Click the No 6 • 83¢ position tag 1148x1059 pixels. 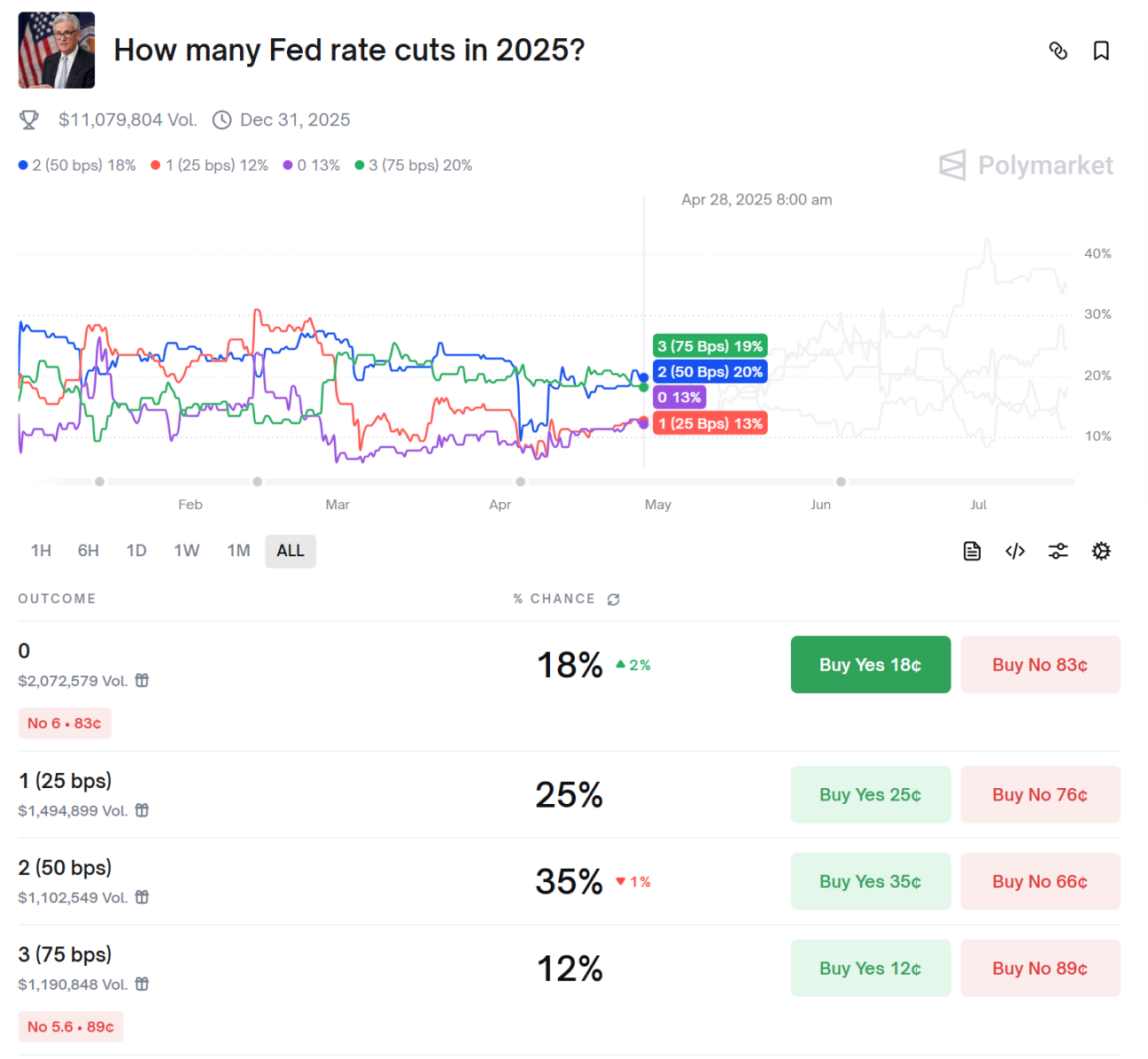[65, 723]
